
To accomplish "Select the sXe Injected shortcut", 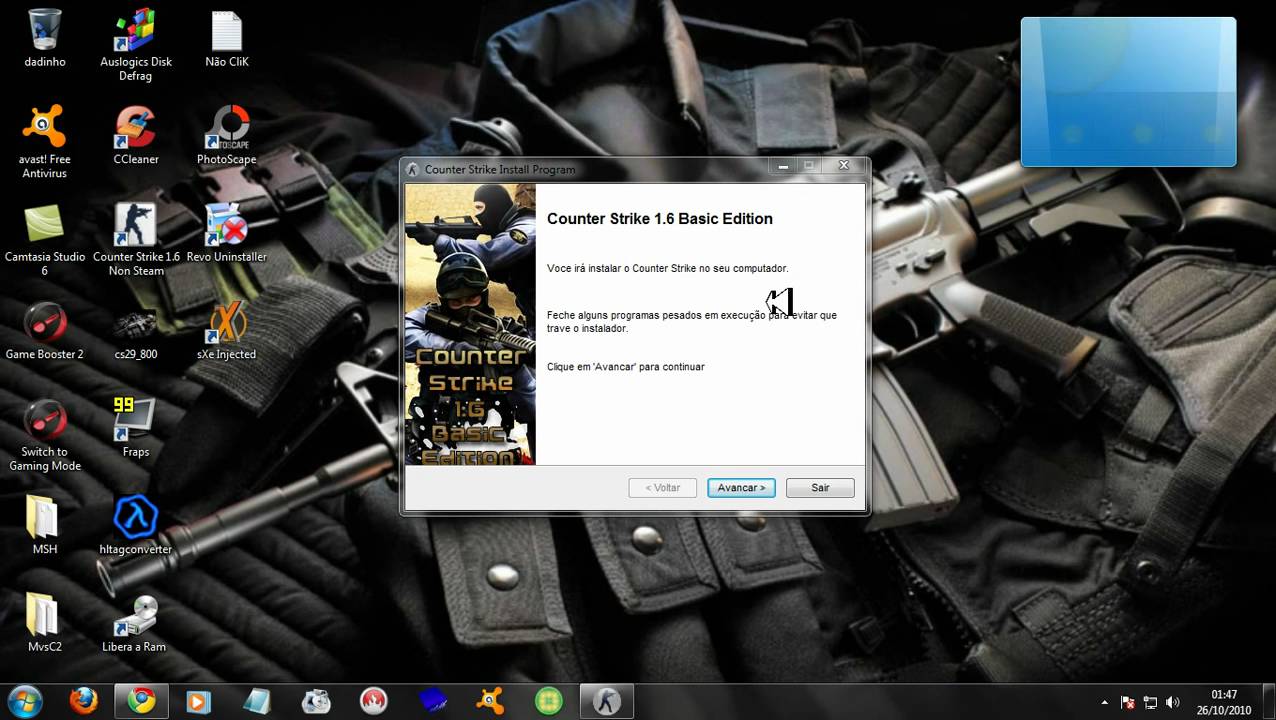I will click(227, 331).
